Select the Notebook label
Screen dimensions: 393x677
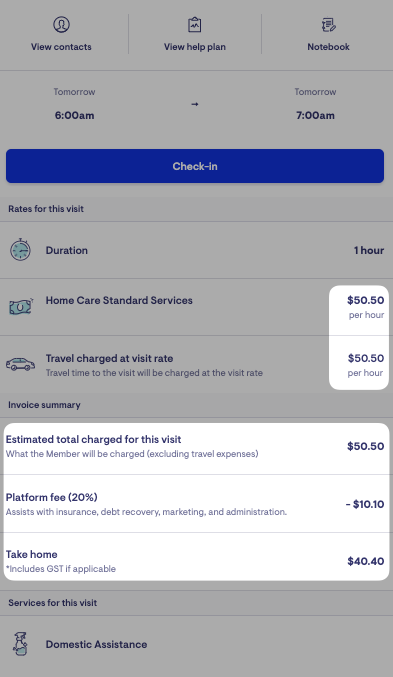click(329, 47)
